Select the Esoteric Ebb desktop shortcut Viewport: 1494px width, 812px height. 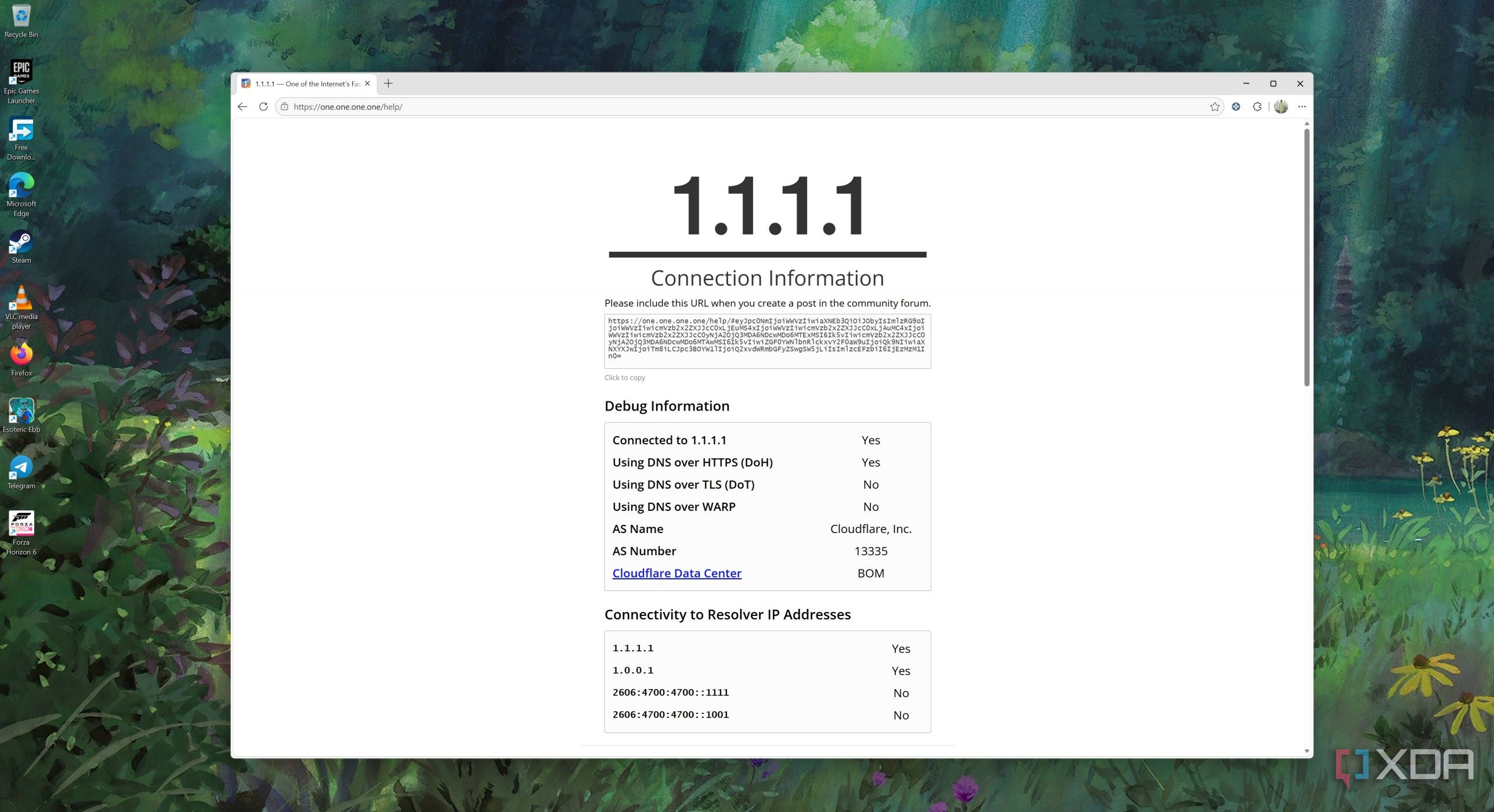pos(21,416)
